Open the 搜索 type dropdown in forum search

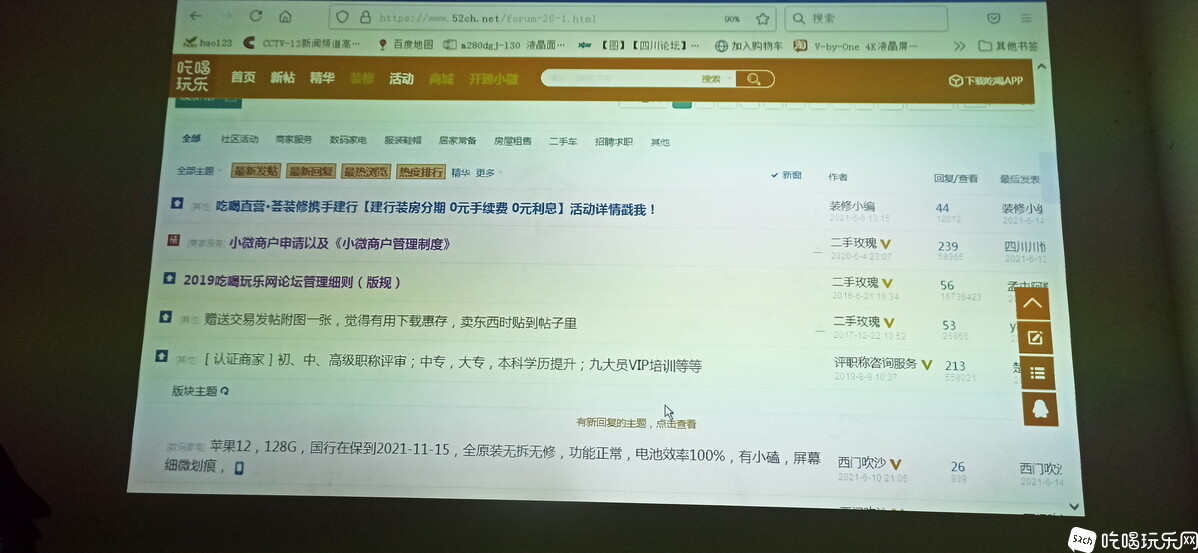pos(716,79)
